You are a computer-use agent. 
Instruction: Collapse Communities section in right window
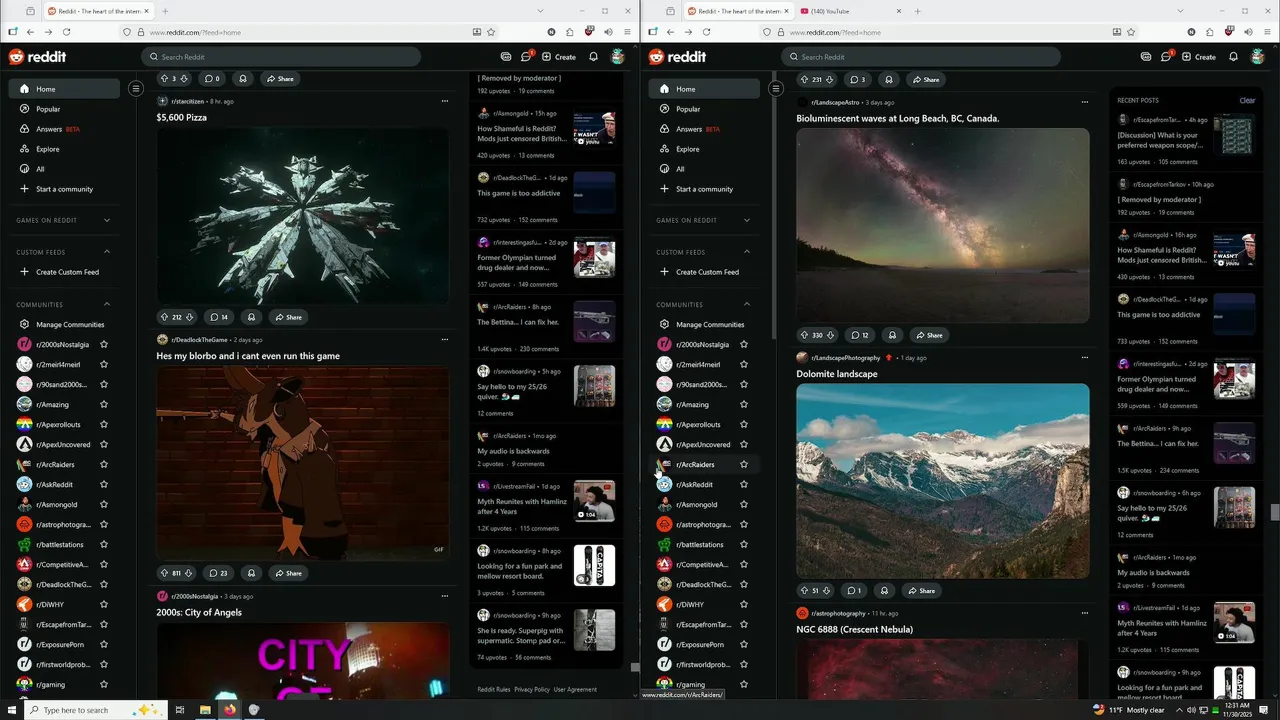click(747, 304)
